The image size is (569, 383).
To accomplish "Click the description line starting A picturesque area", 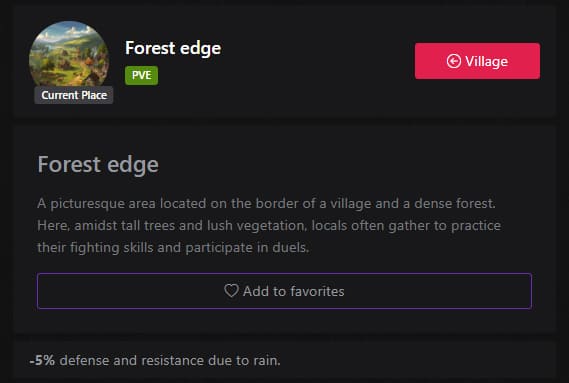I will (x=266, y=203).
